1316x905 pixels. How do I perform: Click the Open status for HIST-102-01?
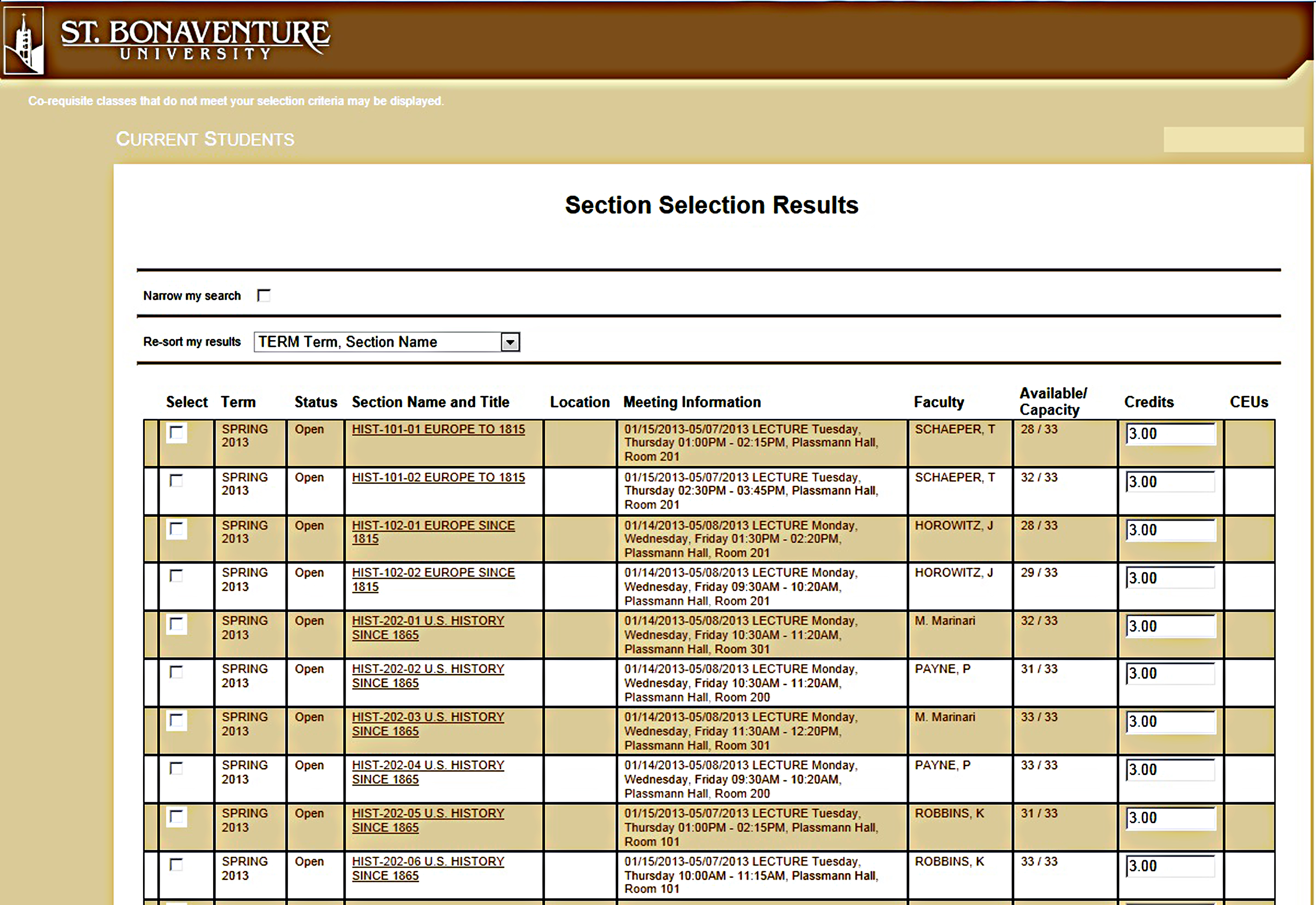pyautogui.click(x=309, y=526)
